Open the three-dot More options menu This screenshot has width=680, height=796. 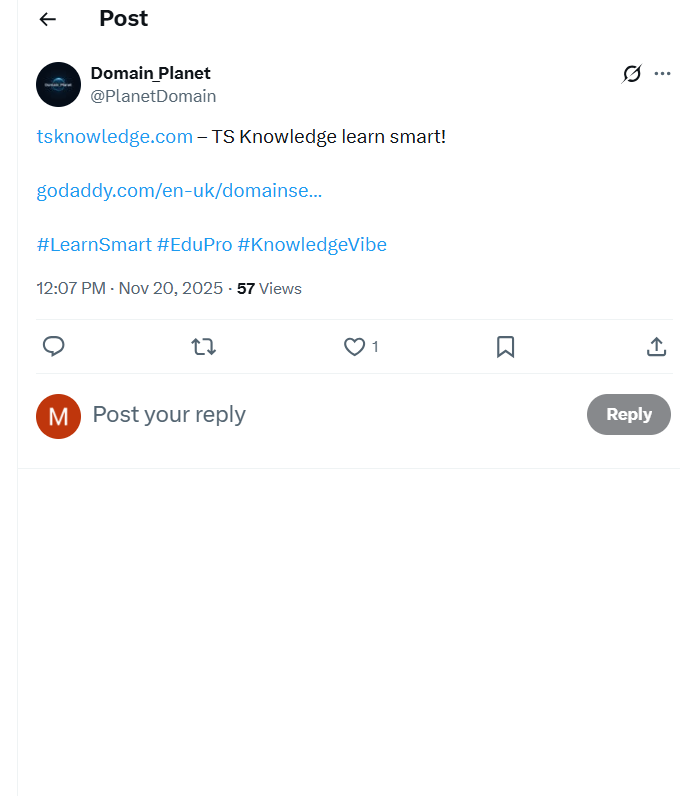[x=662, y=74]
